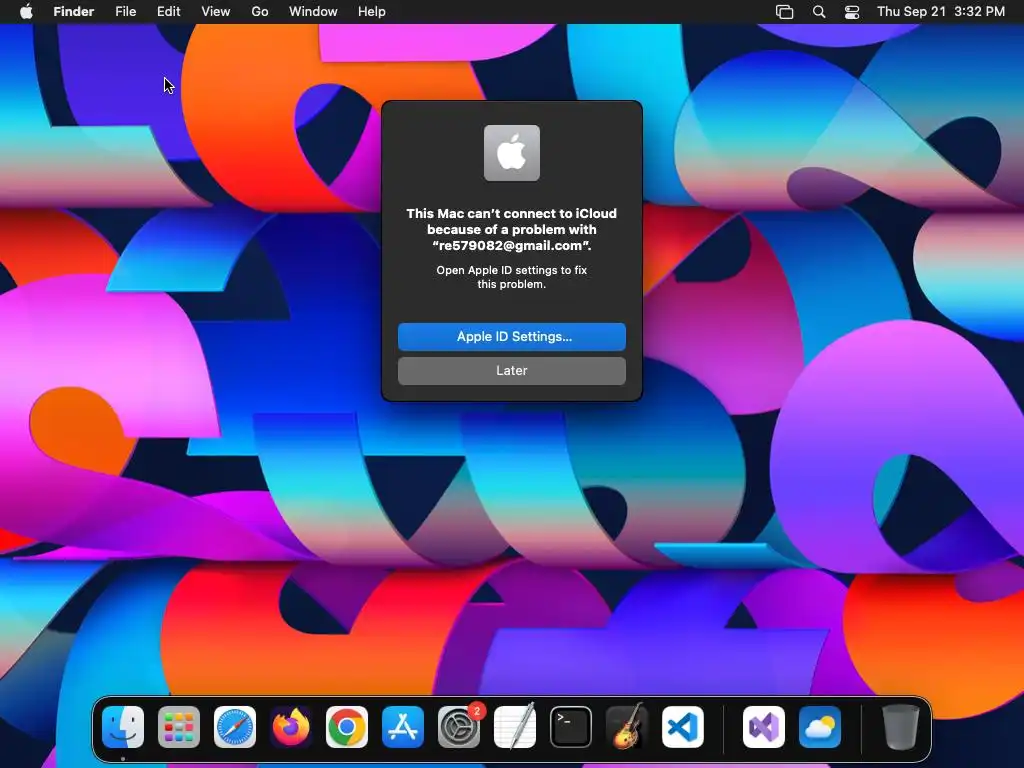Open purple Visual Studio icon
Viewport: 1024px width, 768px height.
pos(764,727)
